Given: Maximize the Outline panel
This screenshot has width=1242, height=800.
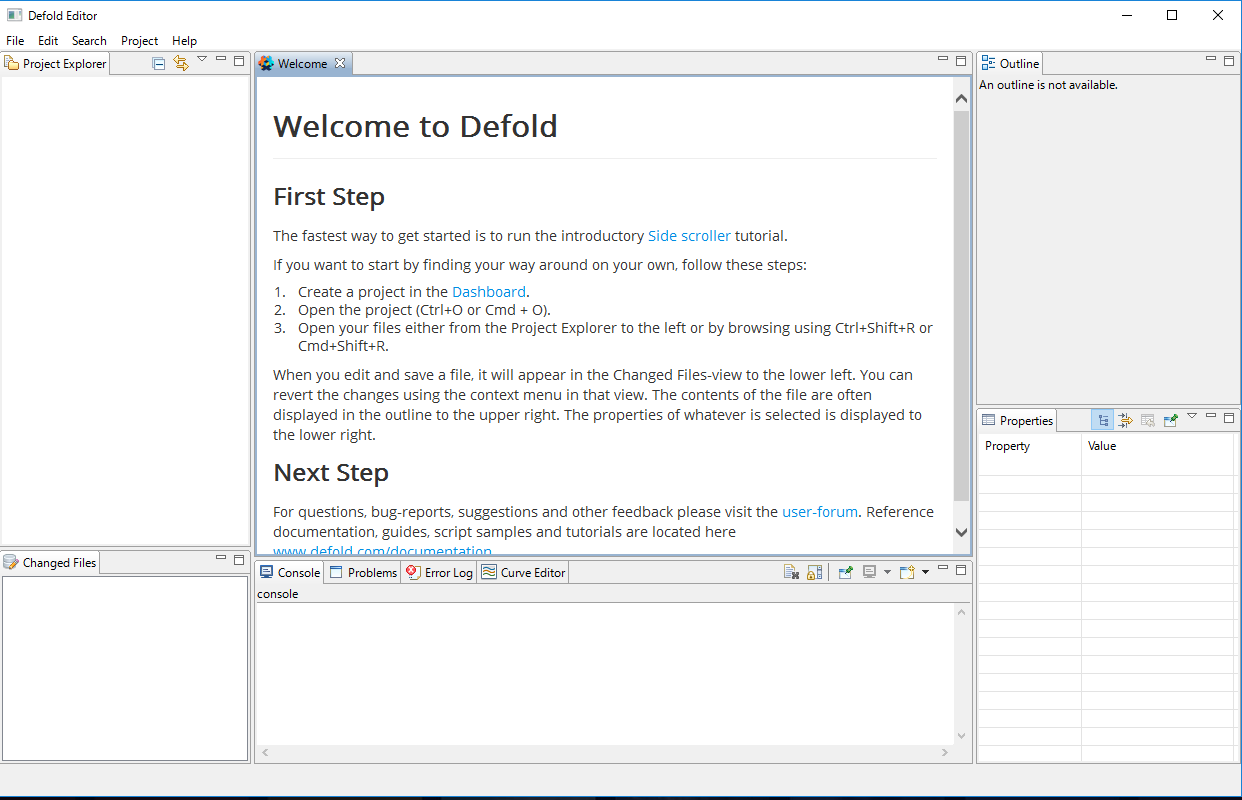Looking at the screenshot, I should pyautogui.click(x=1229, y=60).
